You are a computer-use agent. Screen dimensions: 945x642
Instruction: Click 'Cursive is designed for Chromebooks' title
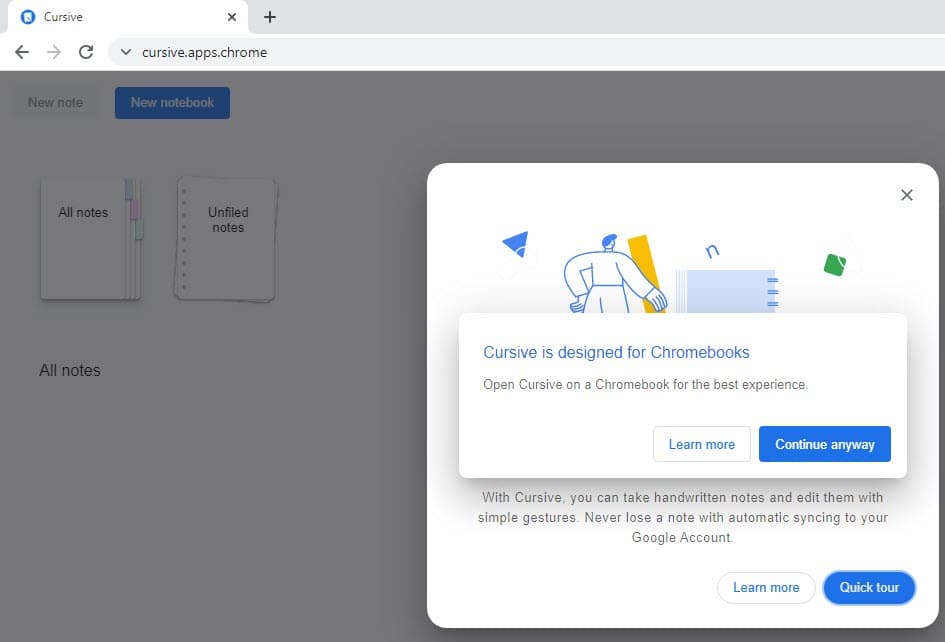tap(616, 353)
